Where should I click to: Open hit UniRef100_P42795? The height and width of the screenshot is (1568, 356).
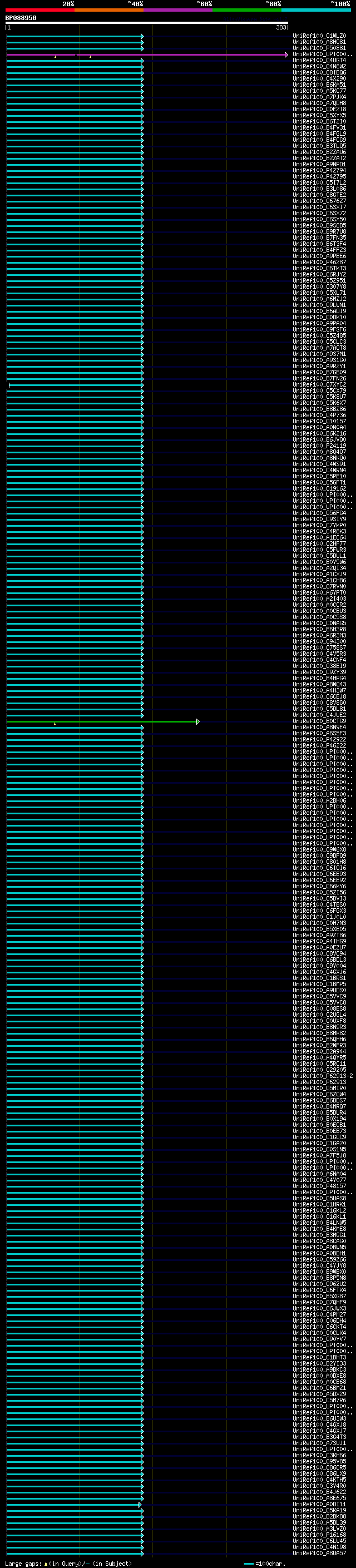click(x=319, y=176)
